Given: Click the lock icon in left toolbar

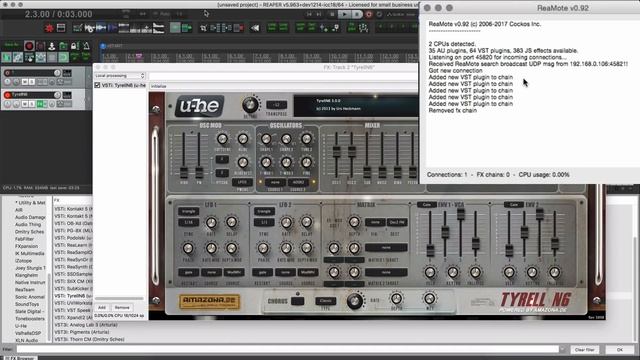Looking at the screenshot, I should coord(74,46).
